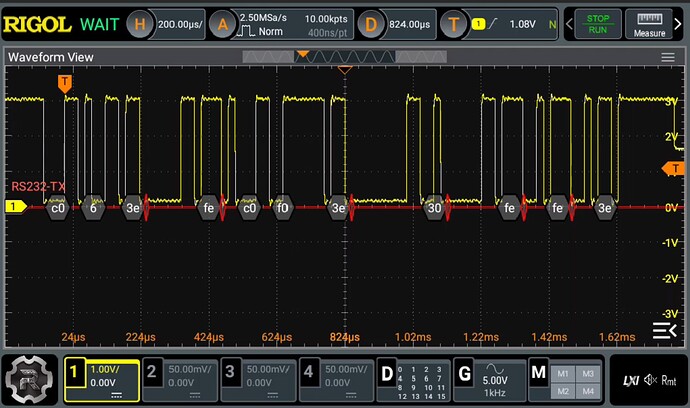
Task: Go to next toolbar page with right chevron
Action: tap(678, 24)
